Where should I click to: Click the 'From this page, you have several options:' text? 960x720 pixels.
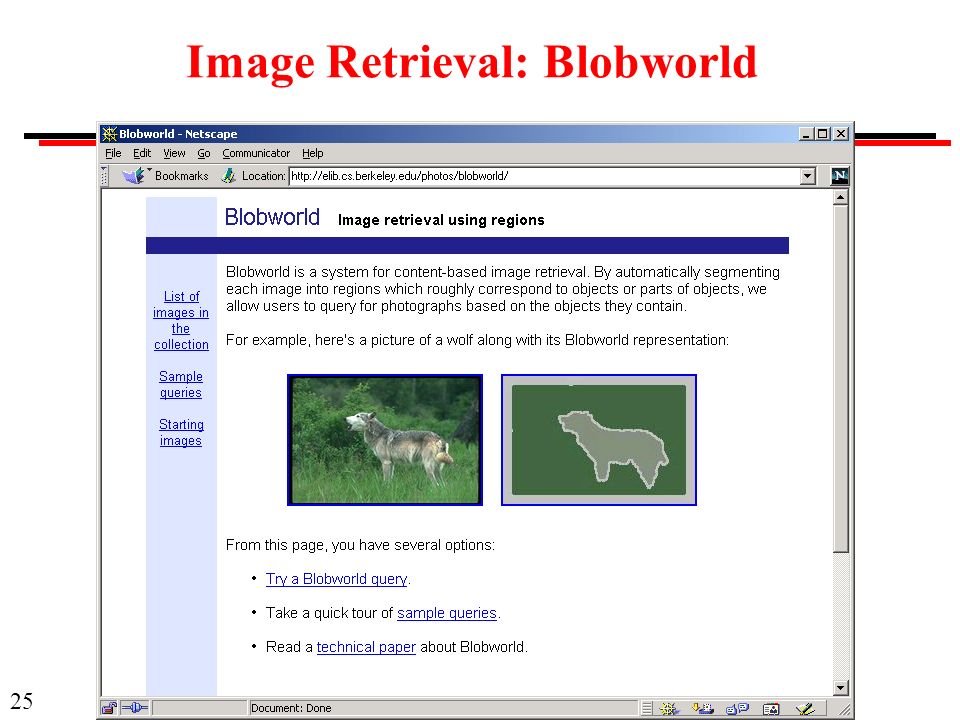tap(360, 545)
